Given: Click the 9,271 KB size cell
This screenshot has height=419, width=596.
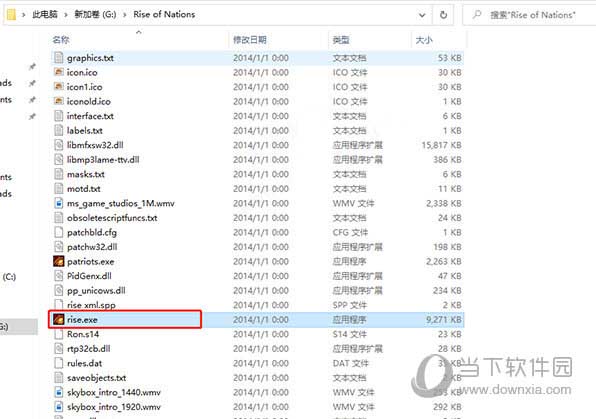Looking at the screenshot, I should coord(444,319).
